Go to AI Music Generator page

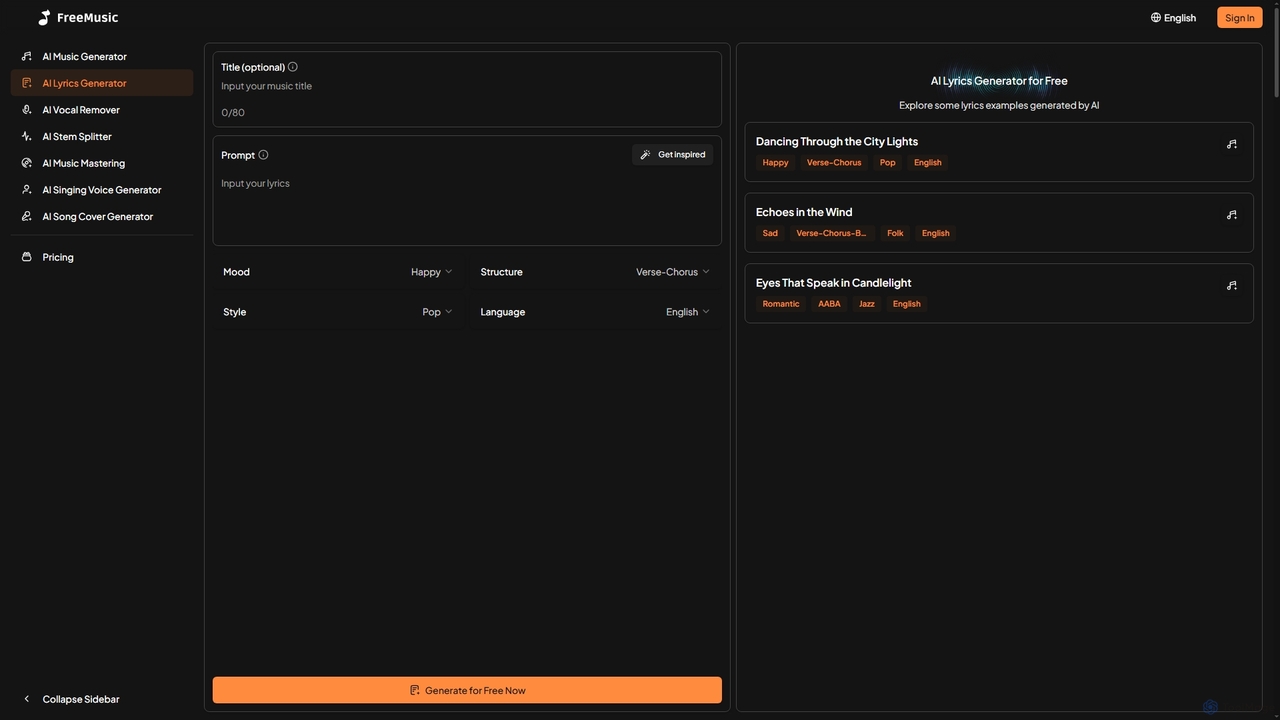(102, 56)
